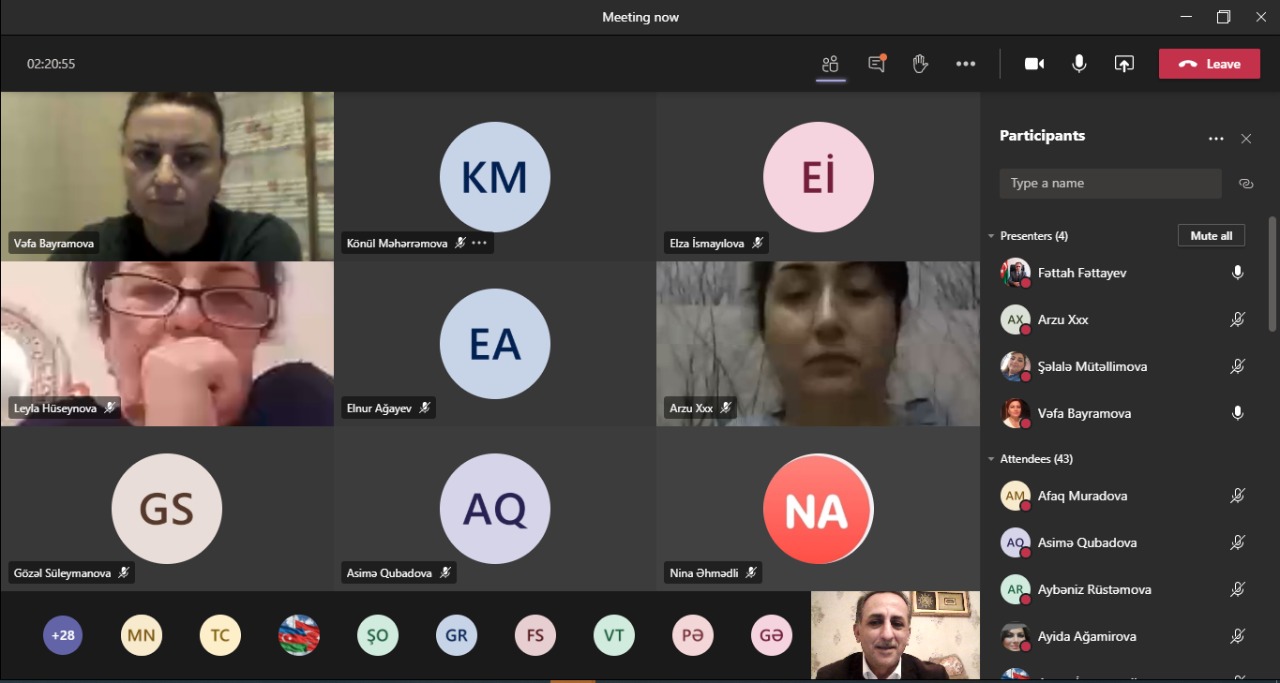
Task: Click the MN participant avatar
Action: [x=141, y=635]
